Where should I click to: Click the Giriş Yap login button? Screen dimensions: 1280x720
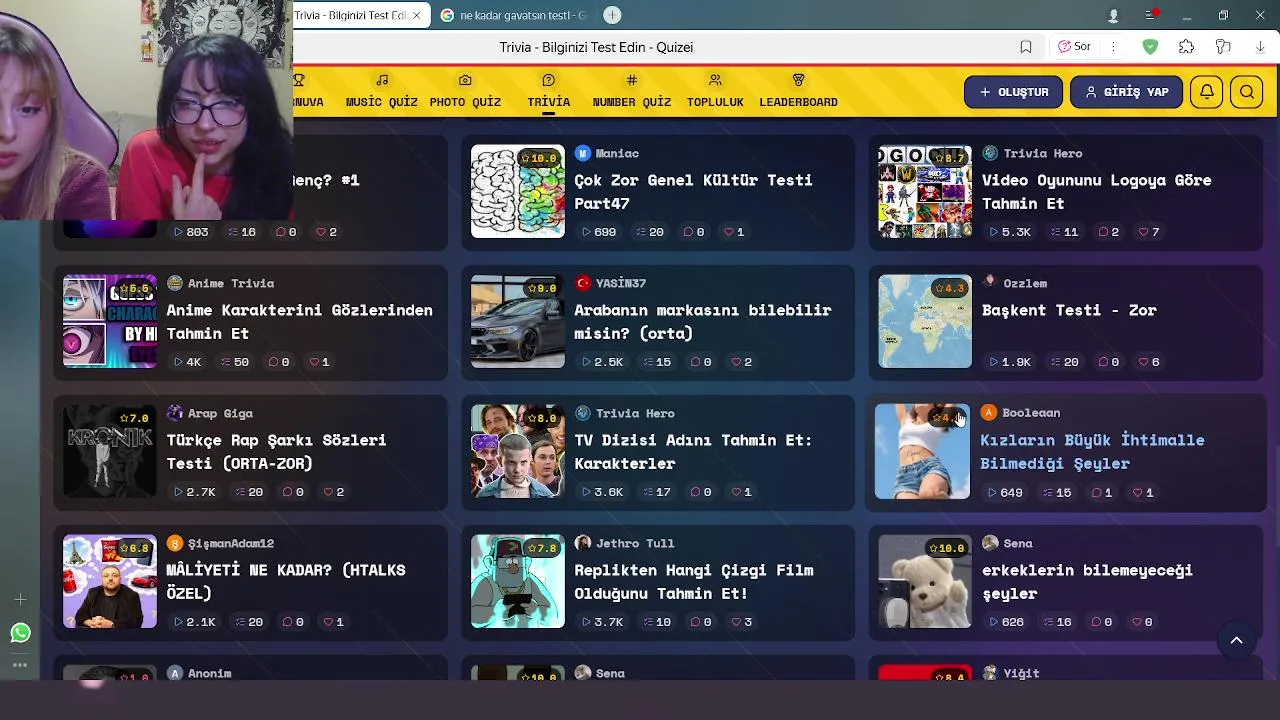coord(1126,92)
